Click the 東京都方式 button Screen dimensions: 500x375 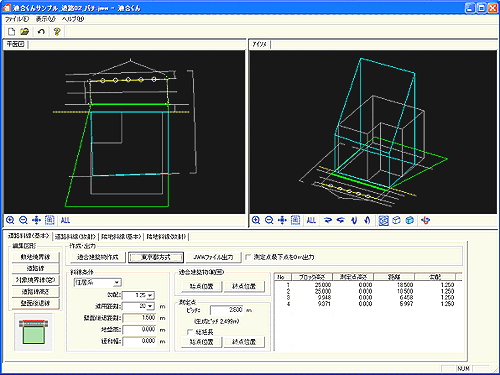[156, 257]
